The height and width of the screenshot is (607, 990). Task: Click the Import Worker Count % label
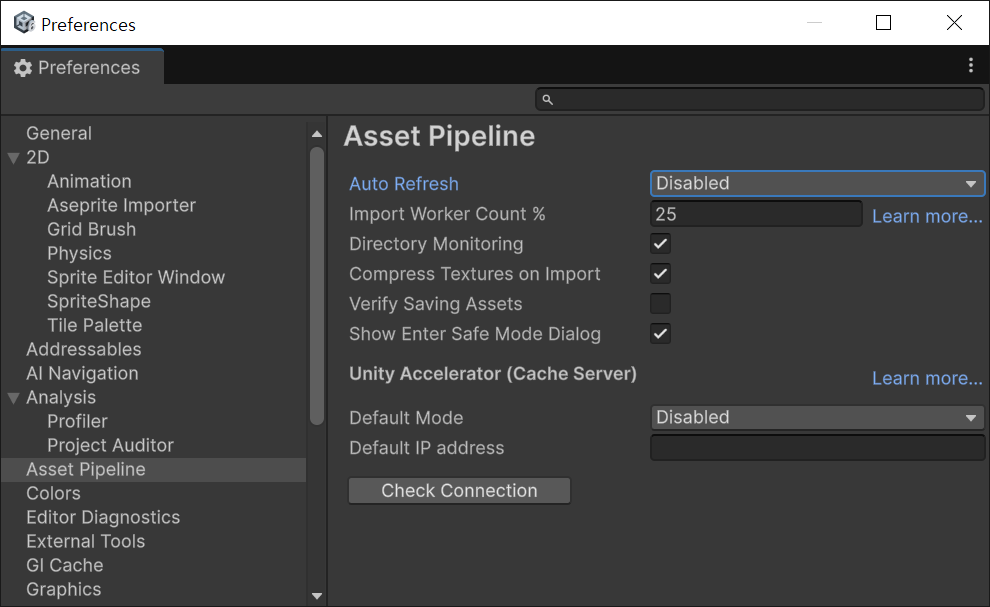point(447,214)
